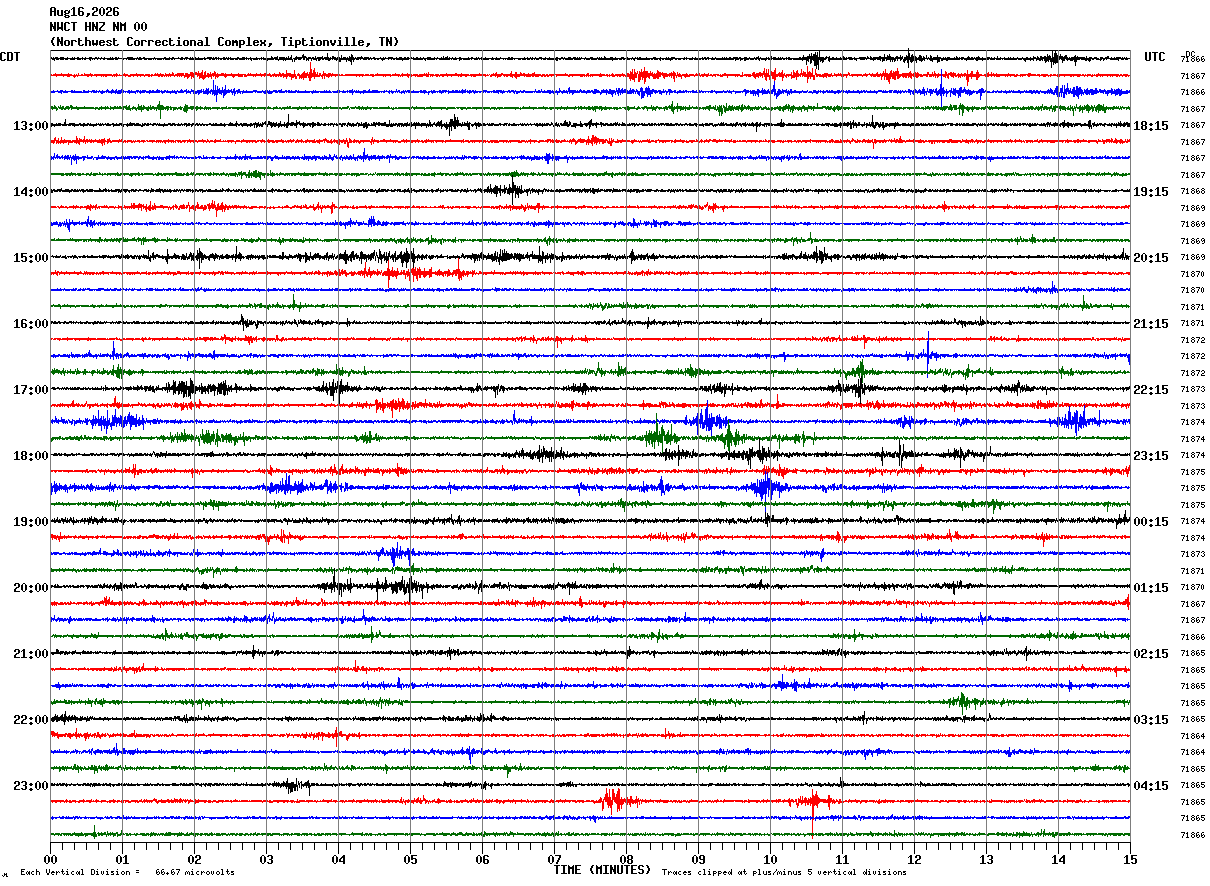Select the traces clipped footnote text
Image resolution: width=1210 pixels, height=886 pixels.
click(x=784, y=873)
